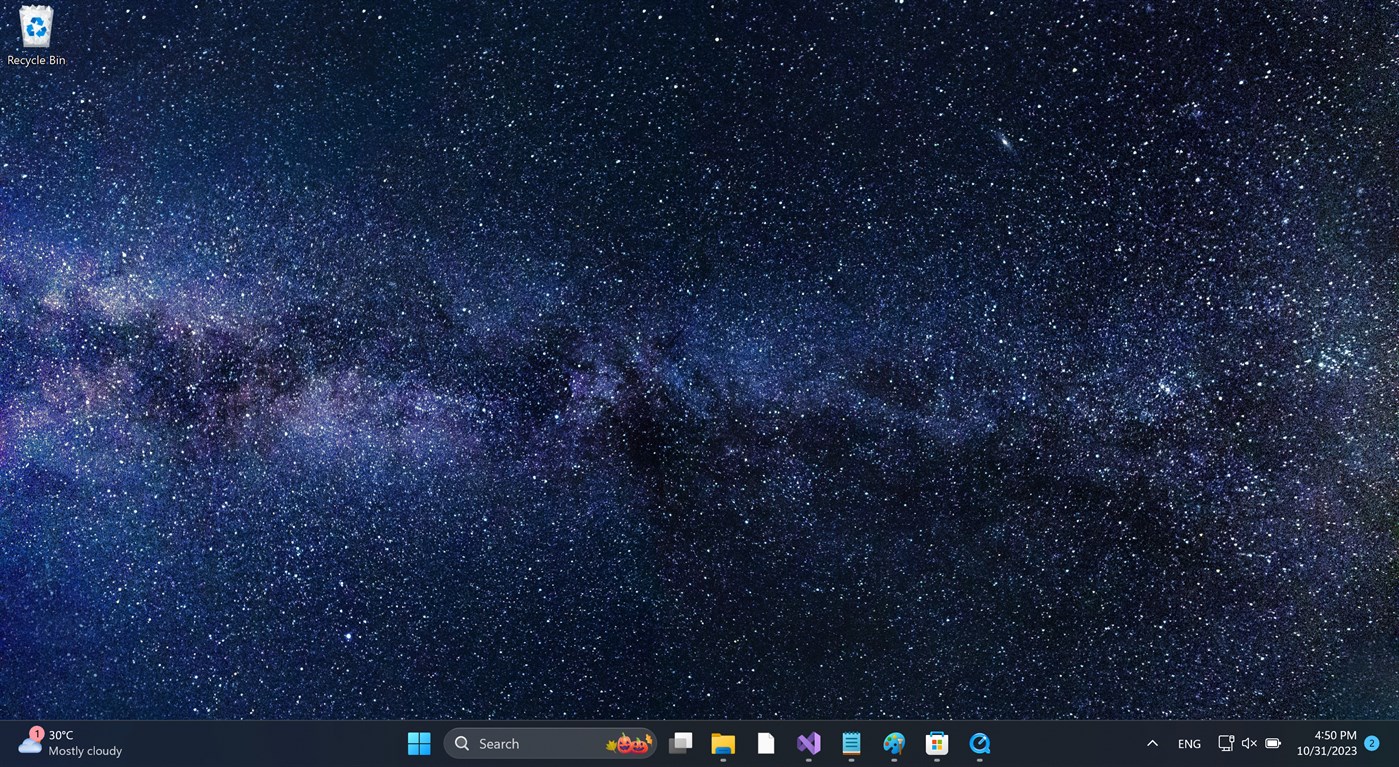View the Halloween pumpkin search highlight
The image size is (1399, 767).
tap(629, 743)
